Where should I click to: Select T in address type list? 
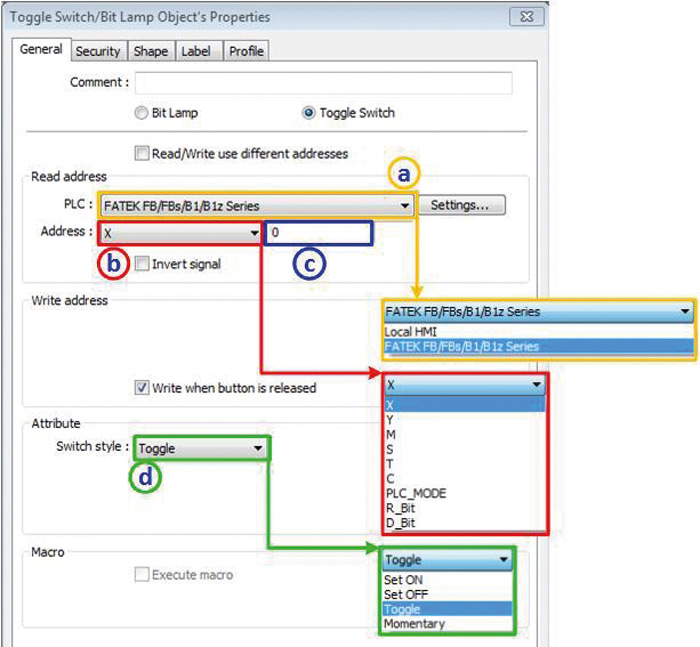[465, 464]
